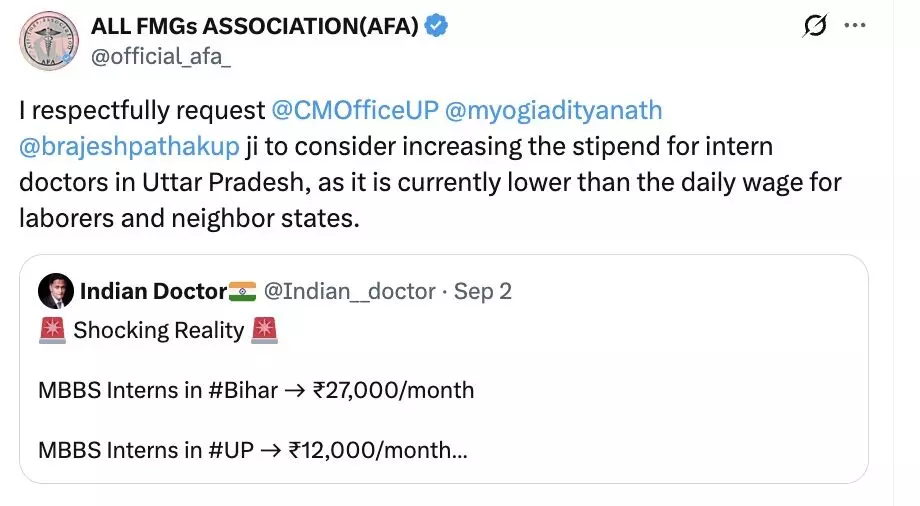Open the Sep 2 timestamp

coord(483,291)
